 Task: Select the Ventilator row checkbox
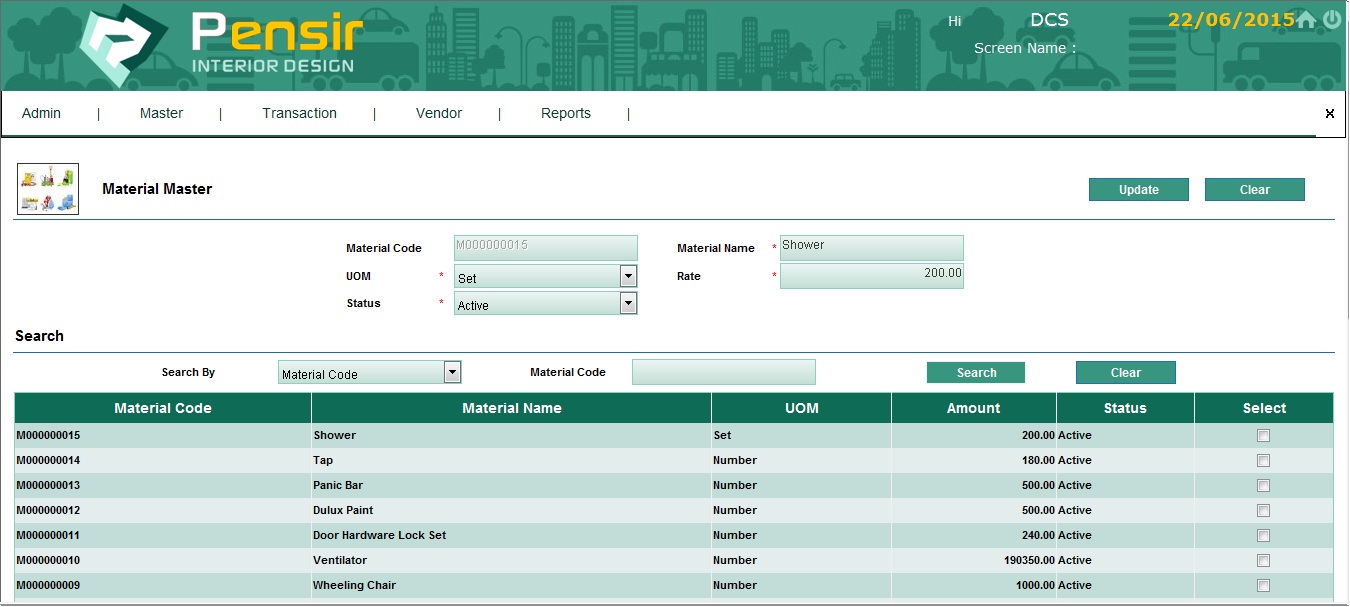1263,561
